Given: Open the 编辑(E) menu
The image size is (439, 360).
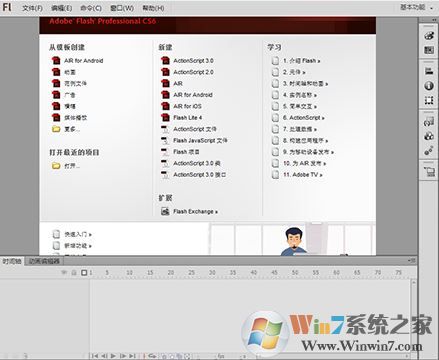Looking at the screenshot, I should point(62,8).
